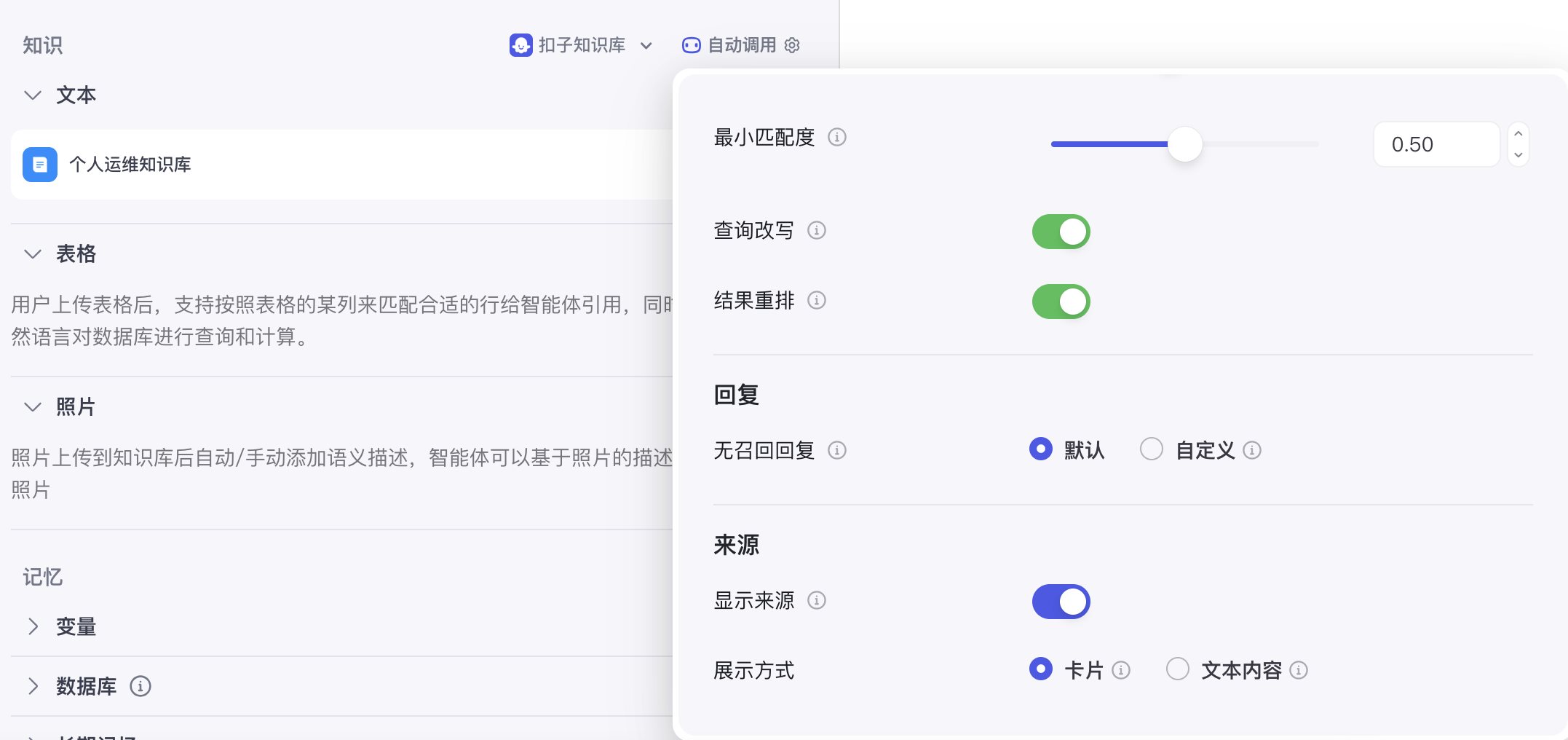Image resolution: width=1568 pixels, height=740 pixels.
Task: Disable the 查询改写 toggle
Action: coord(1061,232)
